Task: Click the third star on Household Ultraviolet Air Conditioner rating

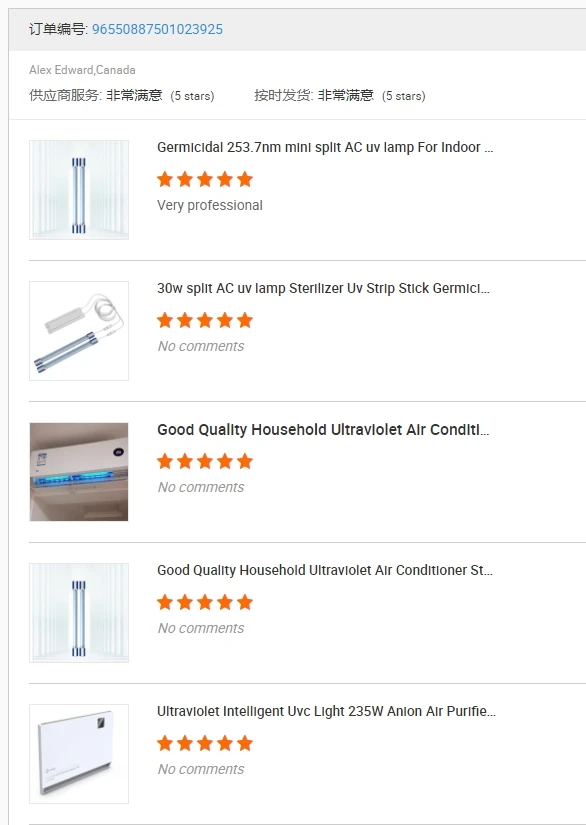Action: tap(204, 461)
